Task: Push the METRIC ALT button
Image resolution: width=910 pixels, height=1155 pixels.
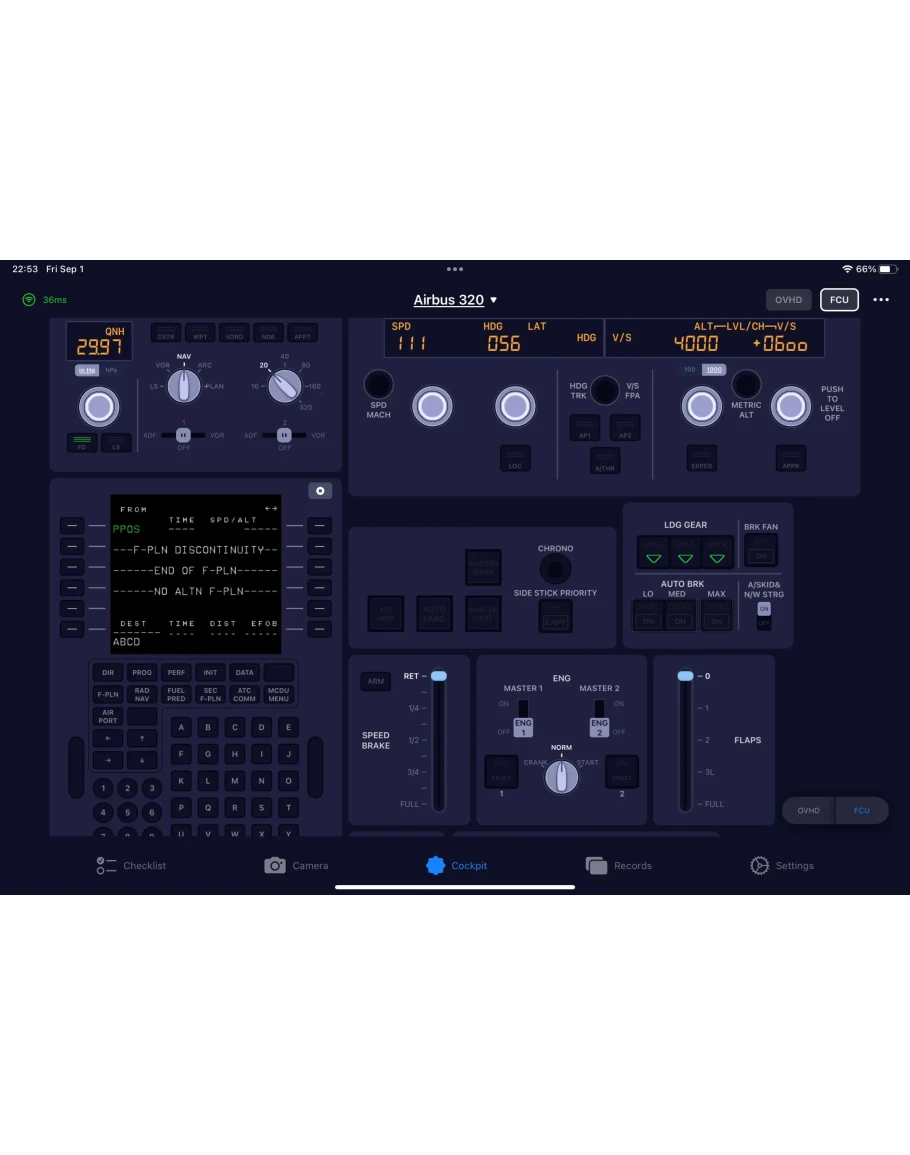Action: pos(746,384)
